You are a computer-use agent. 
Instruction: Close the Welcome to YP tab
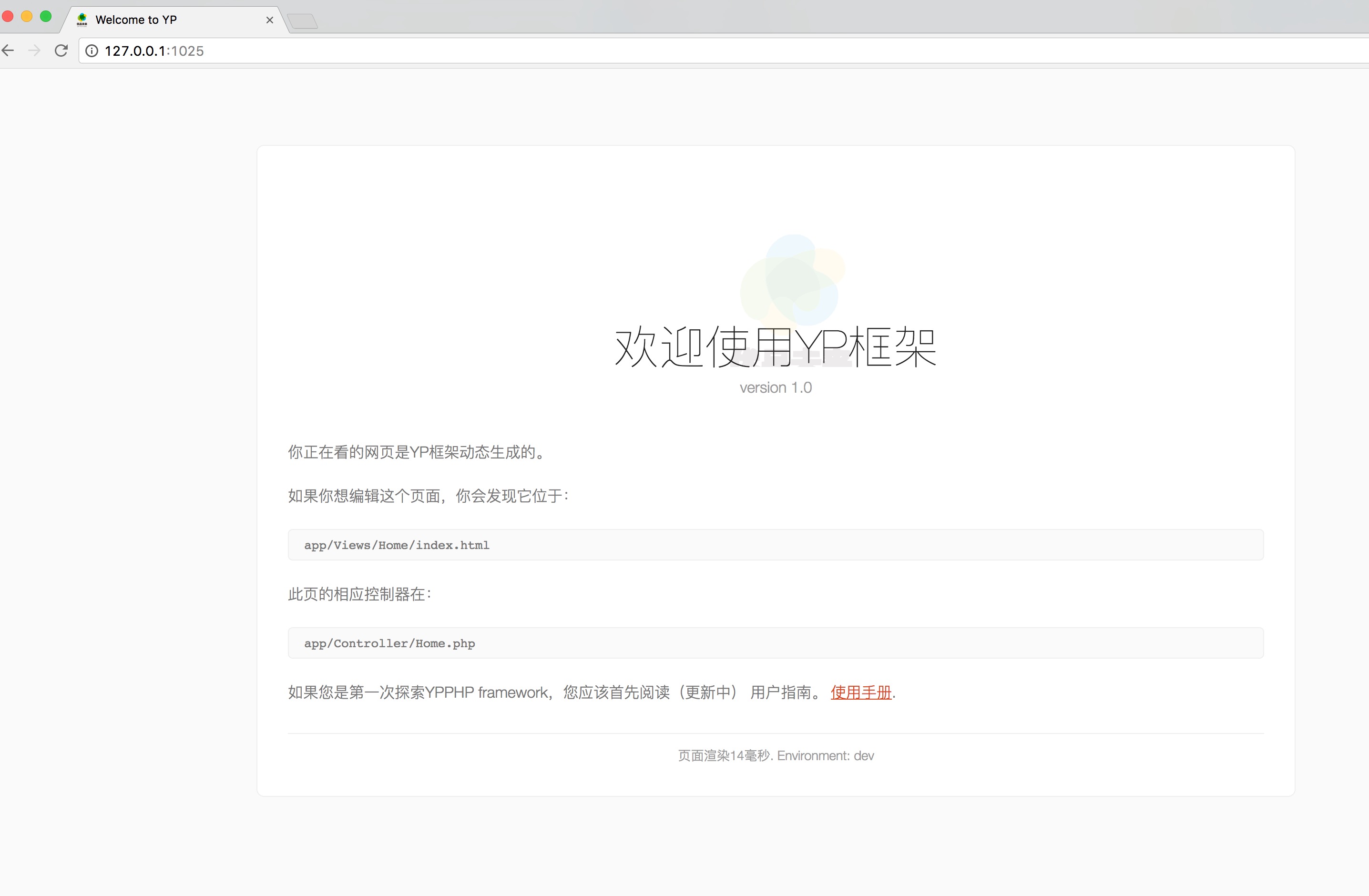269,20
